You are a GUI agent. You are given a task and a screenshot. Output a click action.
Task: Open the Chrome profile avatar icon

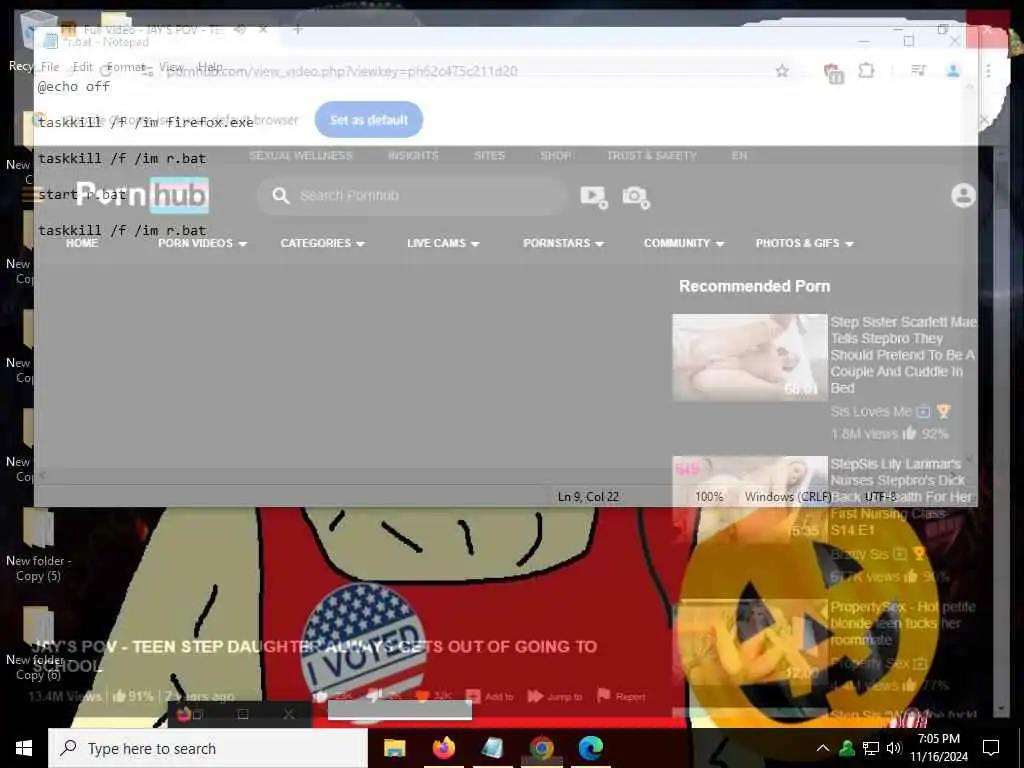click(x=953, y=71)
